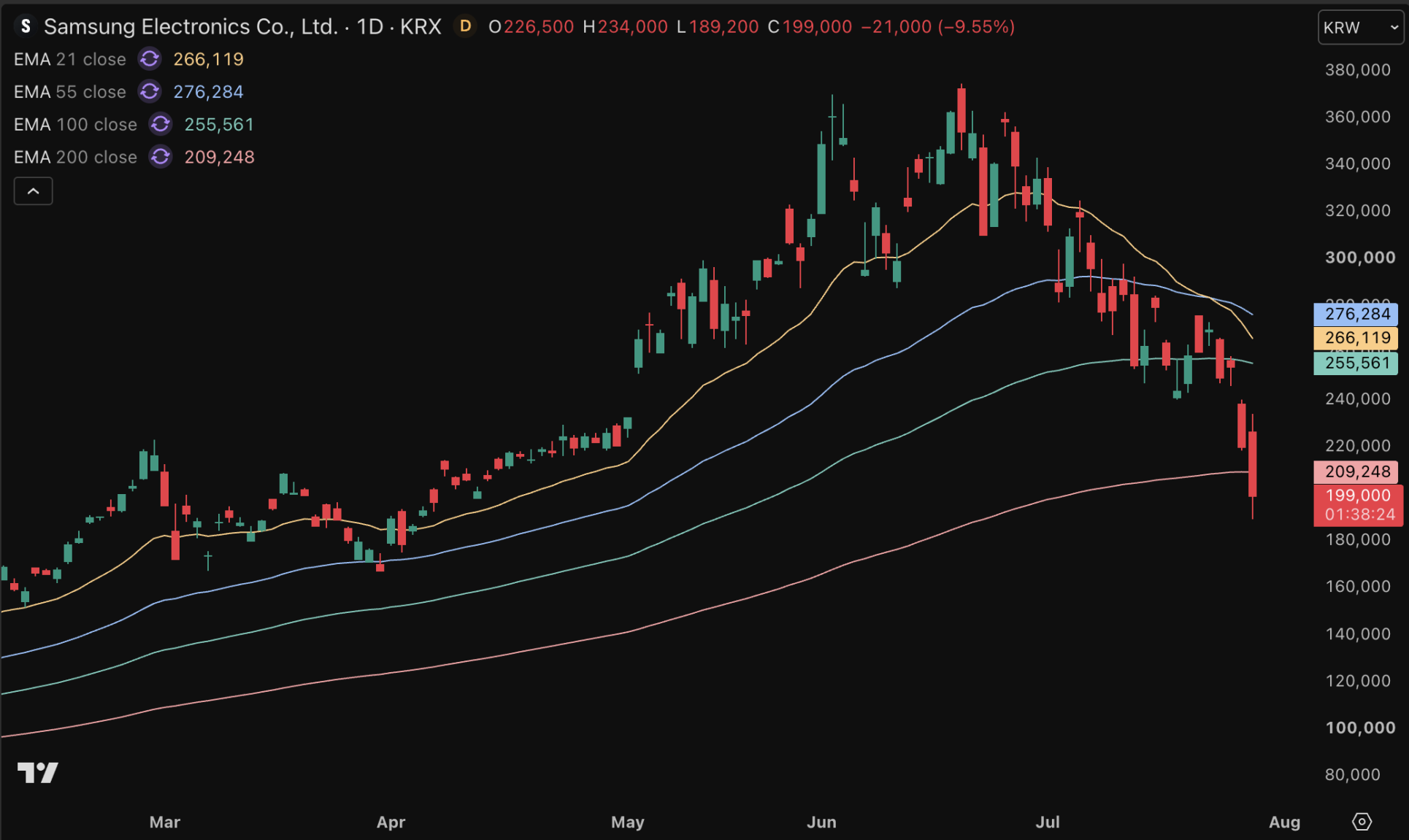Viewport: 1409px width, 840px height.
Task: Click the refresh icon beside EMA 55
Action: point(150,92)
